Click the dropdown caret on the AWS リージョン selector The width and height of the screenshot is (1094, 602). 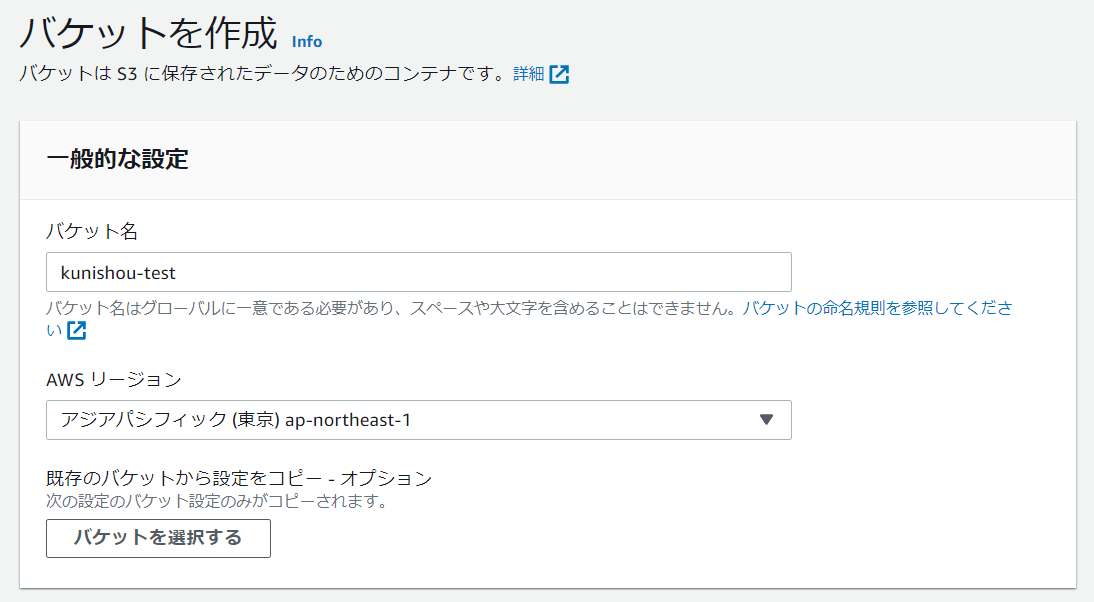click(766, 420)
